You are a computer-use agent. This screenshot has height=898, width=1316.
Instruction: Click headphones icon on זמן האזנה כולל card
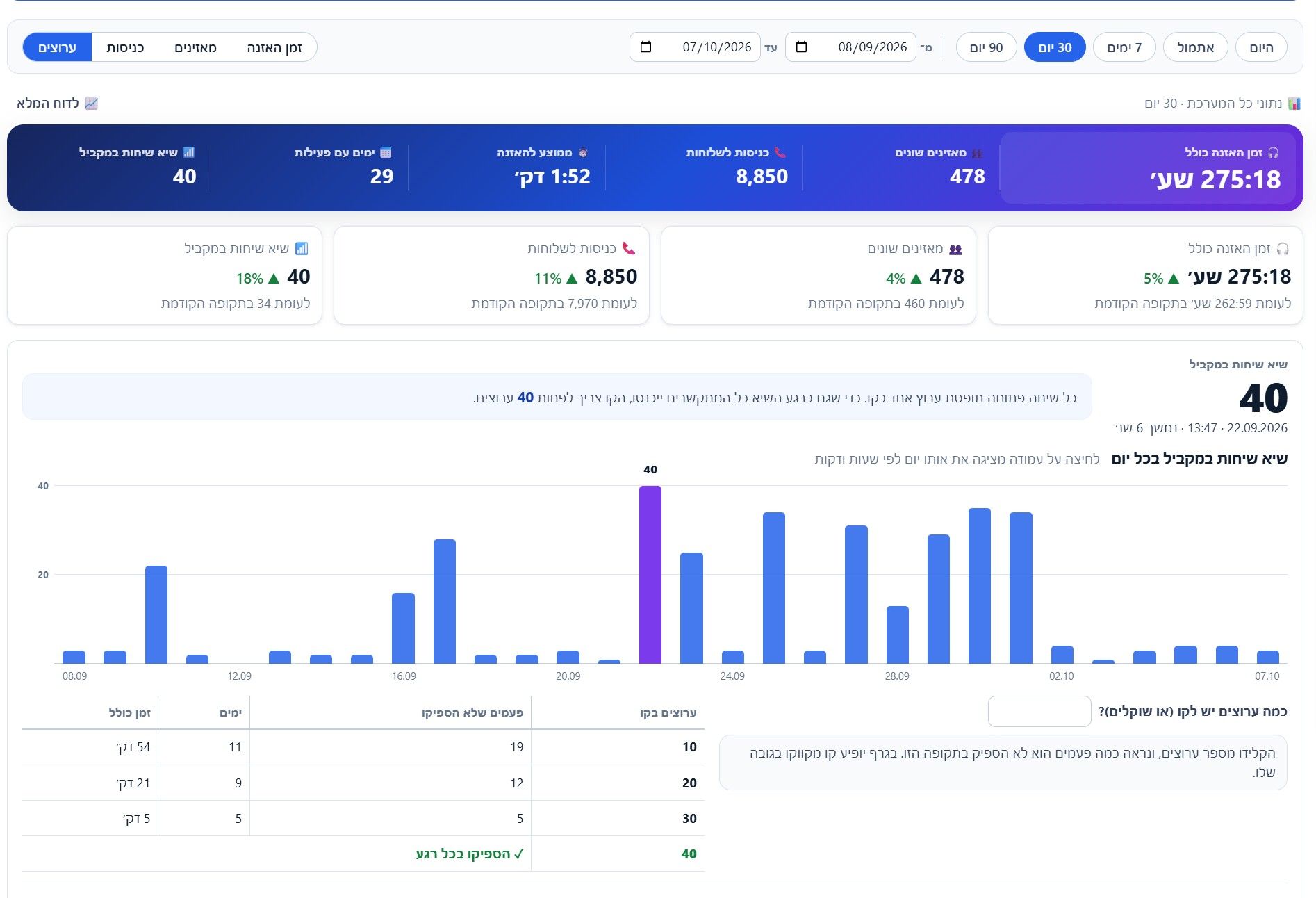tap(1283, 248)
